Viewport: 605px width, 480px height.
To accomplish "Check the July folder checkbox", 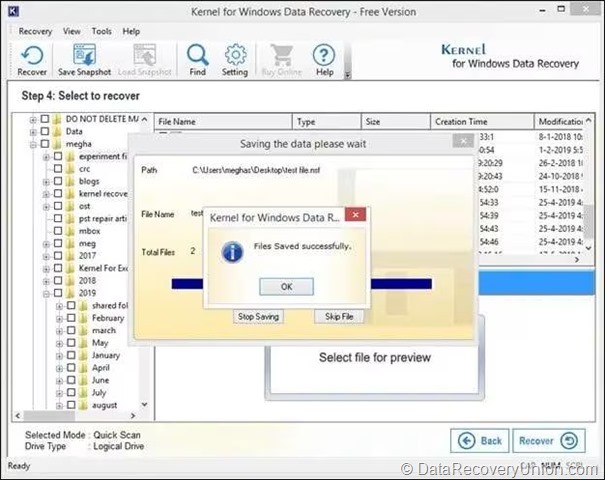I will [71, 392].
